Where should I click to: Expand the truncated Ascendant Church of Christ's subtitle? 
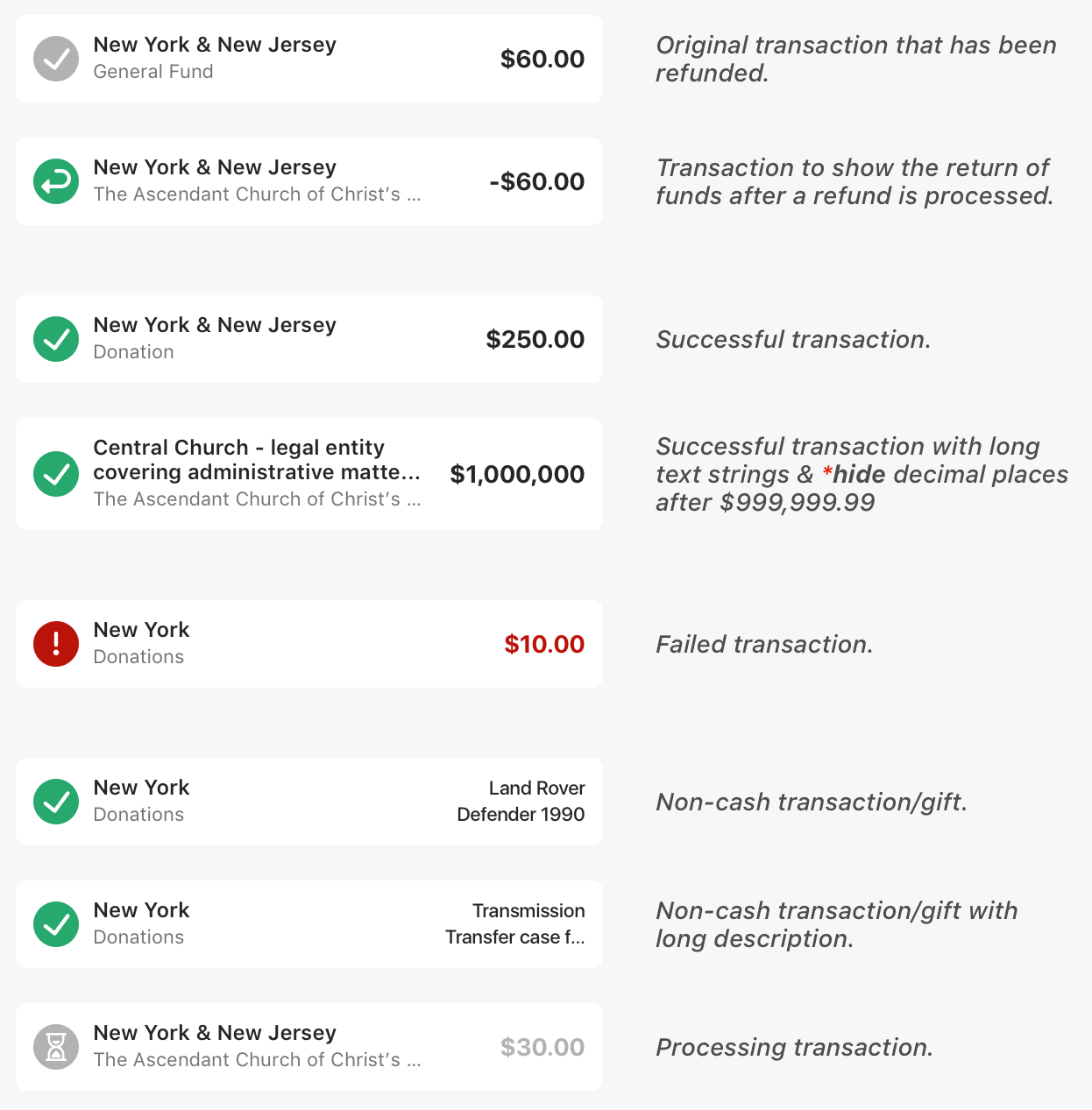pos(257,499)
